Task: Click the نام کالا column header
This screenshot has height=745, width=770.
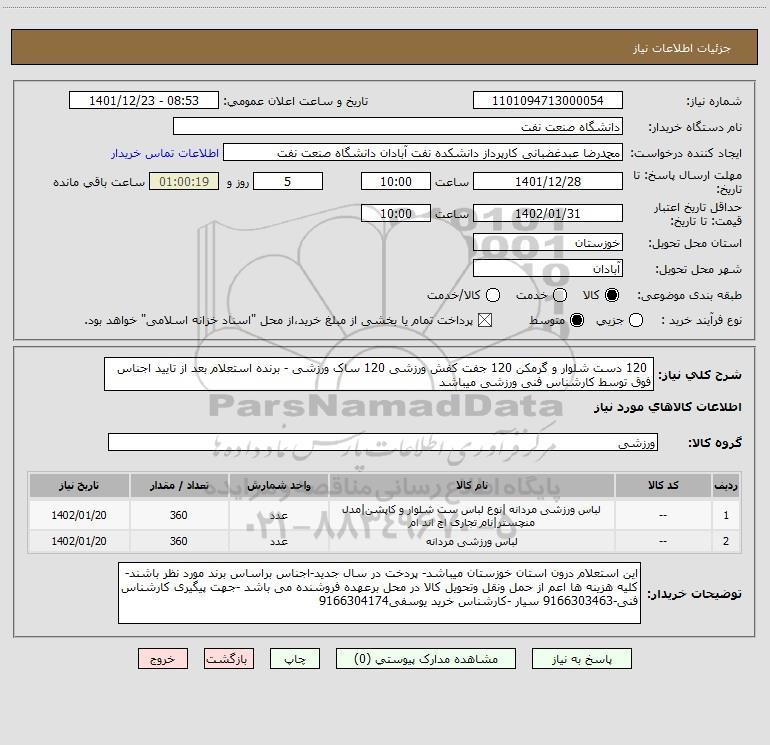Action: tap(471, 485)
